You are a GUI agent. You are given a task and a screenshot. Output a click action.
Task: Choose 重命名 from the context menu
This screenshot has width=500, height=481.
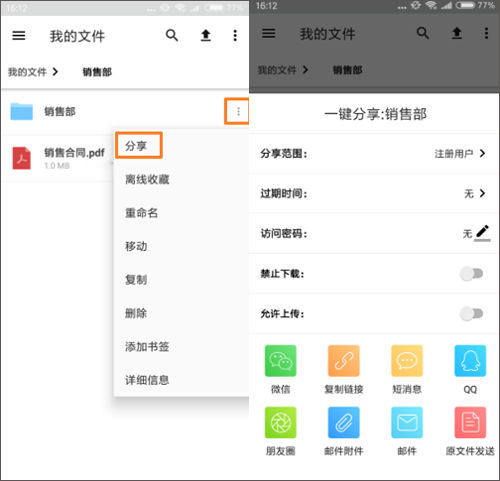click(141, 213)
